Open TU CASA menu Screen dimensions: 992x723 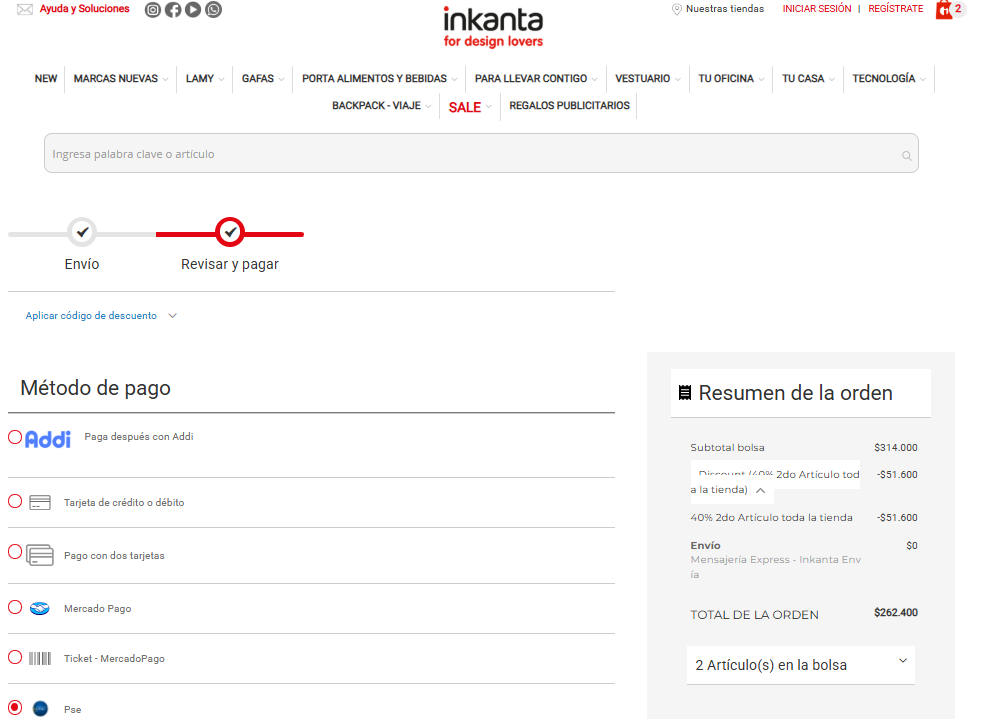pyautogui.click(x=808, y=78)
